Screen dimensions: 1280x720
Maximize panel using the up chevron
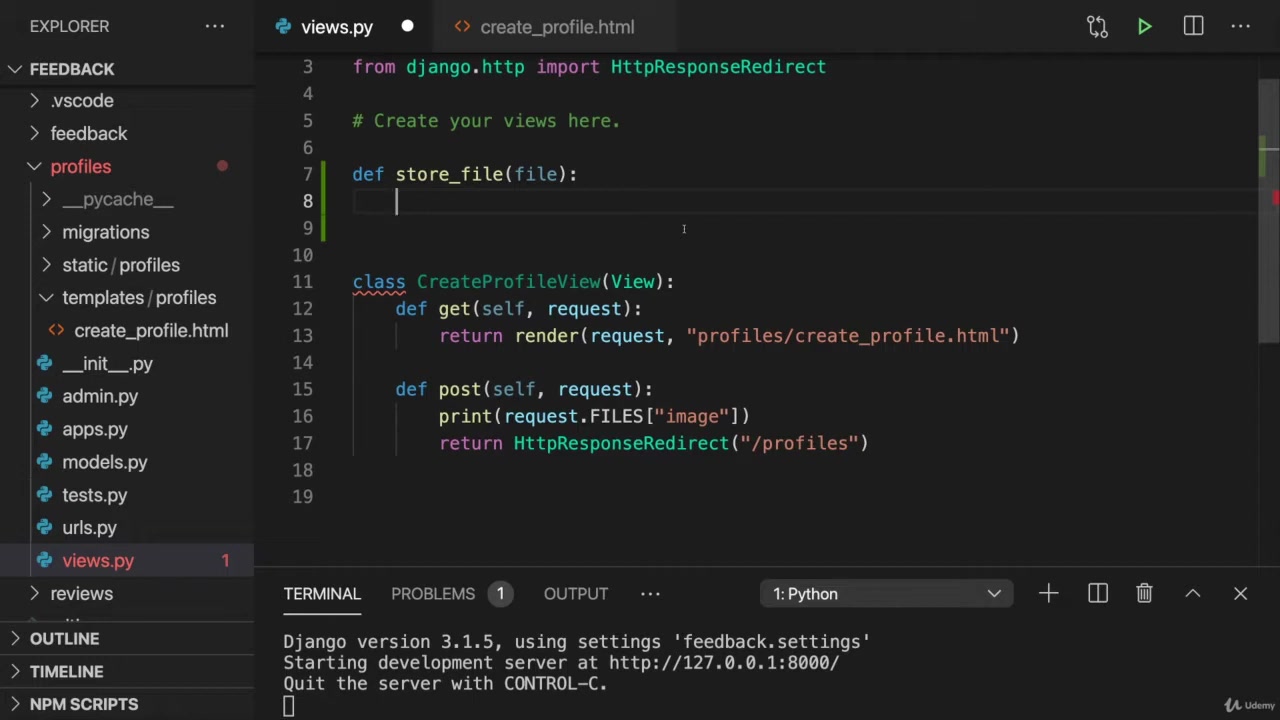click(x=1192, y=594)
